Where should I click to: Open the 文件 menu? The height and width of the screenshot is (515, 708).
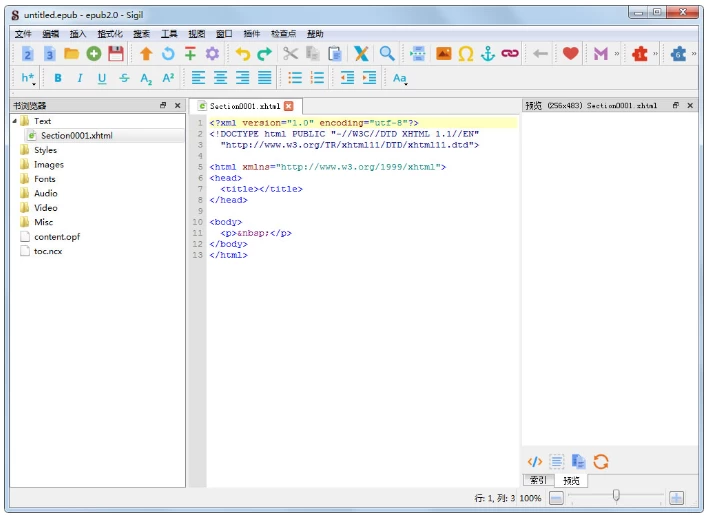23,34
